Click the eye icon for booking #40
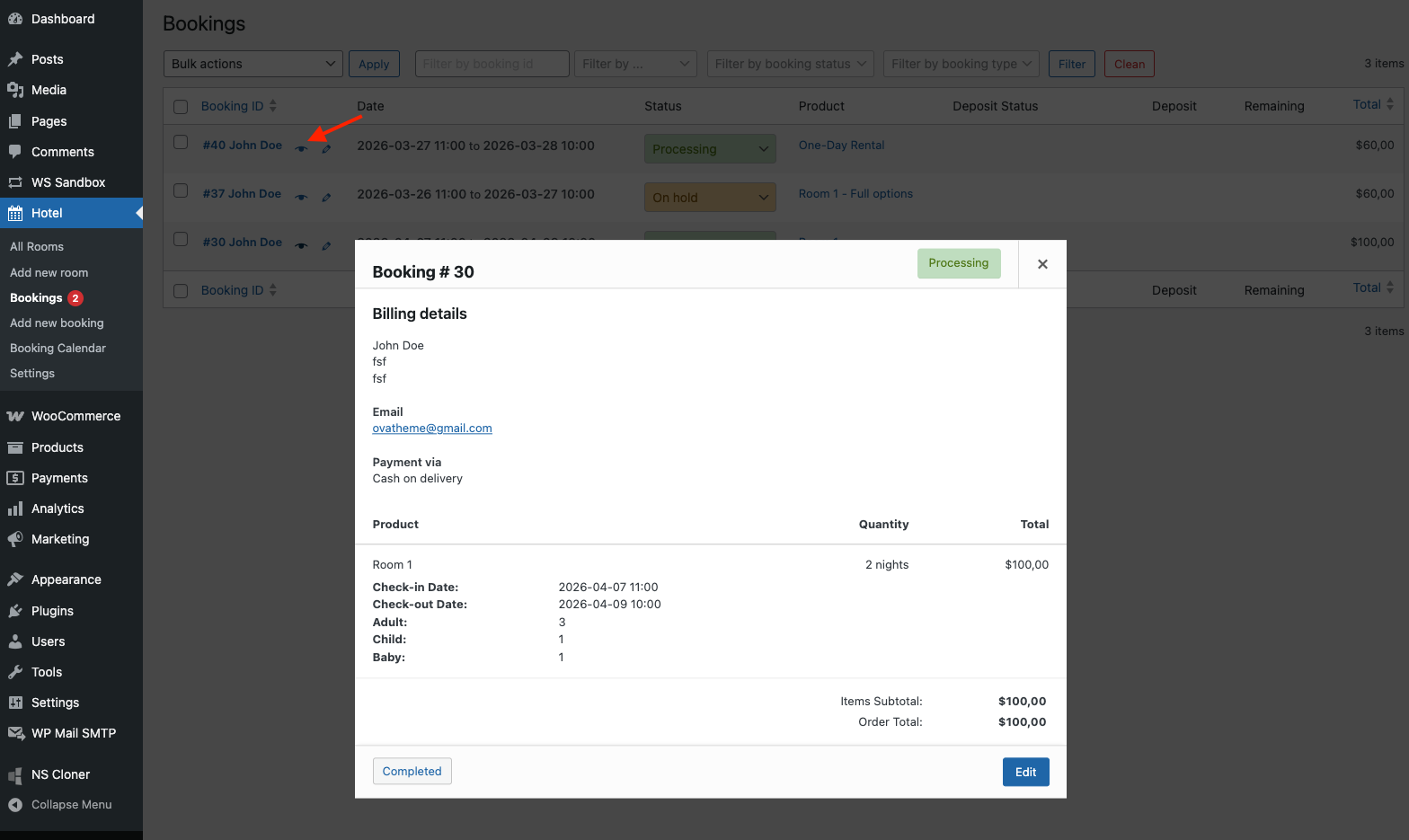1409x840 pixels. tap(301, 149)
